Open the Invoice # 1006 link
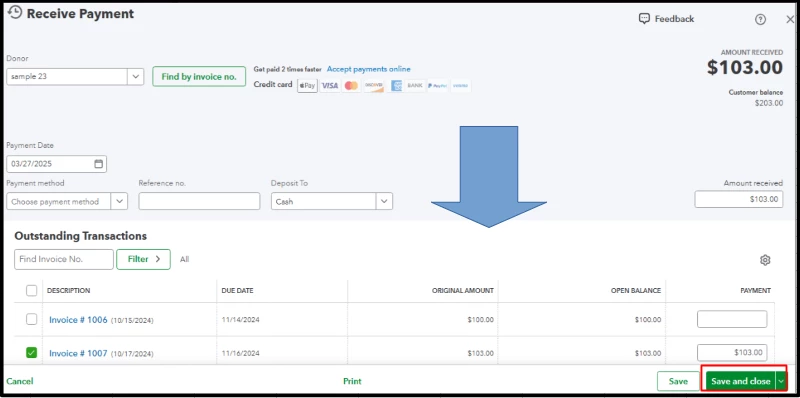 78,320
